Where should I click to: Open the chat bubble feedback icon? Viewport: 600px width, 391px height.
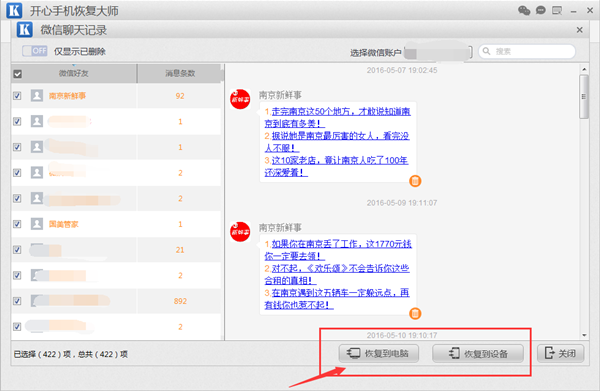(x=540, y=10)
